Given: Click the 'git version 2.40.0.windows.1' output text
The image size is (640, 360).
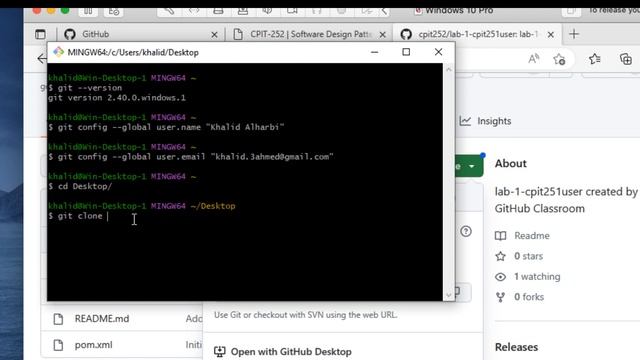Looking at the screenshot, I should coord(117,98).
